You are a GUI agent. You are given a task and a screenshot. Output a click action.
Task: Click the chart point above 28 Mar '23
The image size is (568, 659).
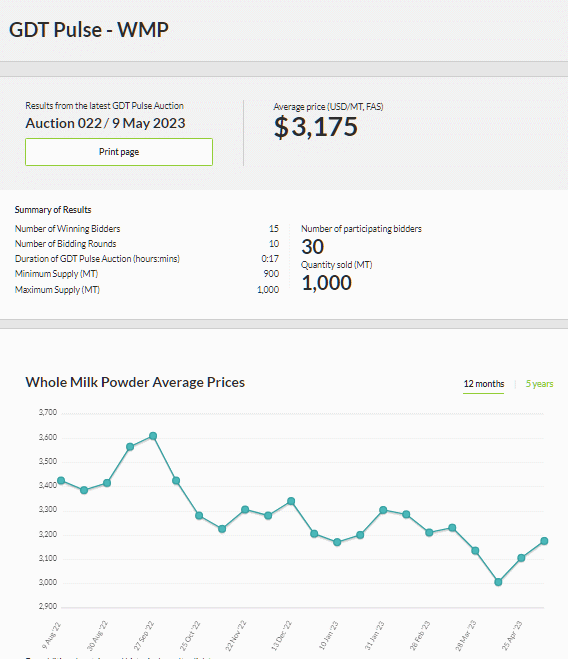(475, 551)
